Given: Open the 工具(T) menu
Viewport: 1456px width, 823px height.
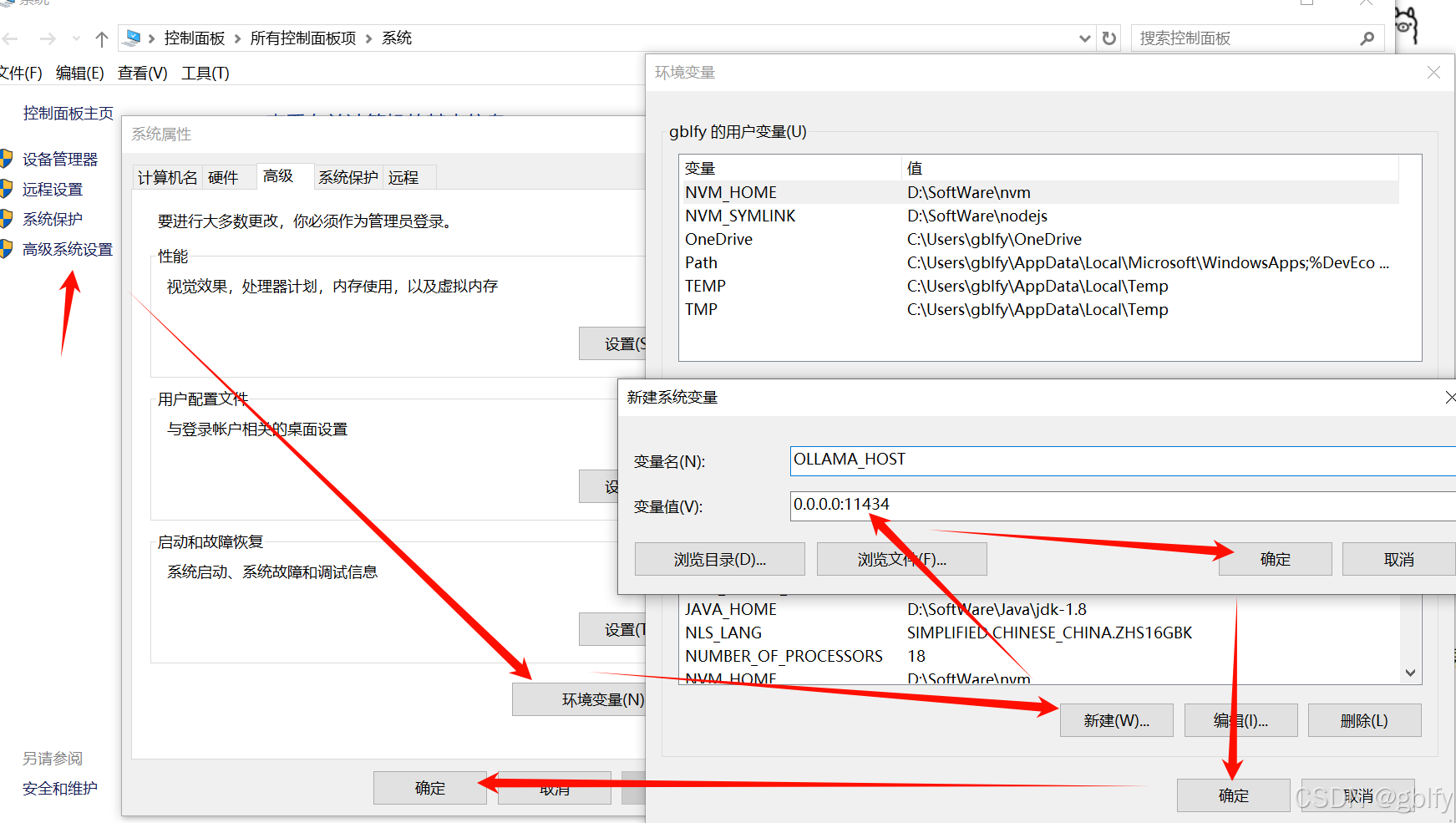Looking at the screenshot, I should 205,74.
